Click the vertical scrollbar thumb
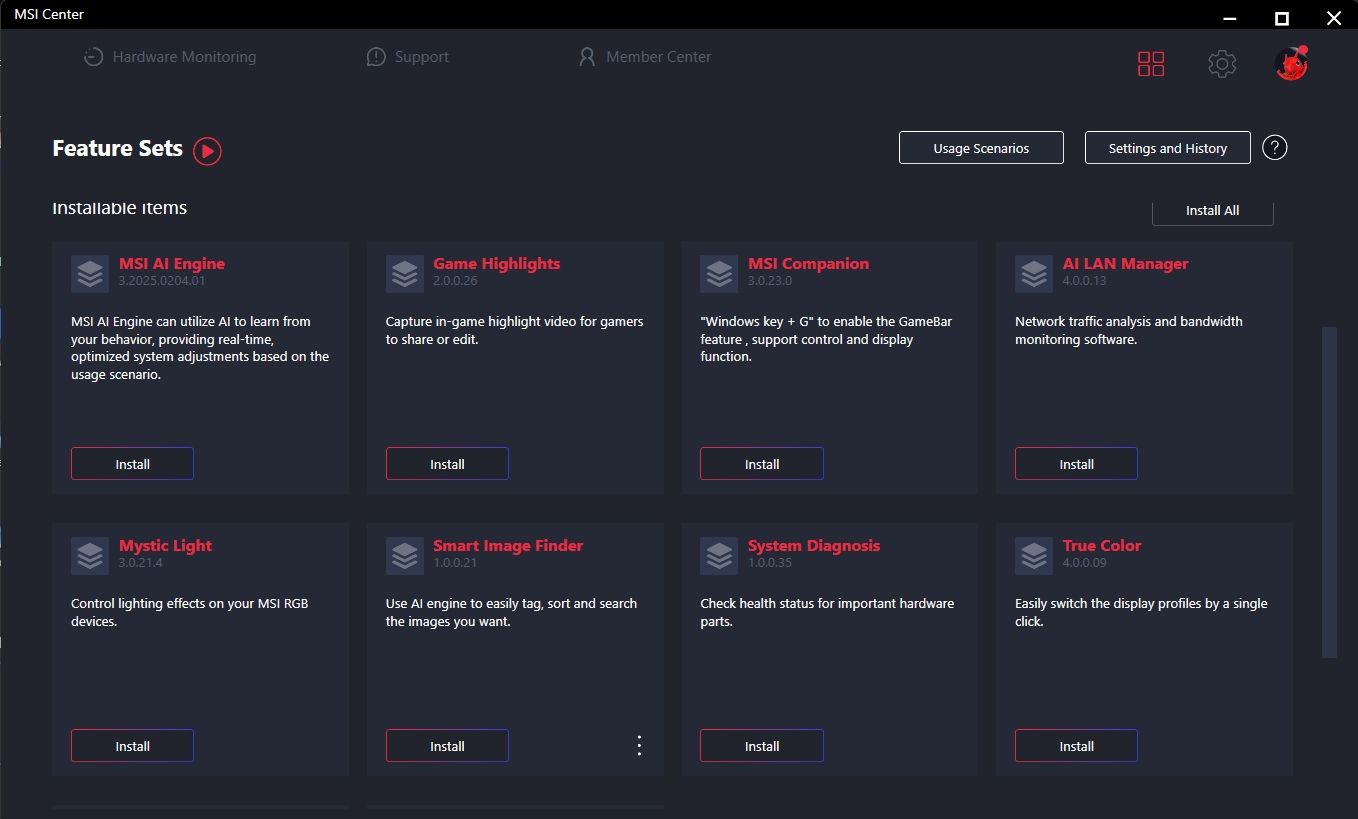This screenshot has height=819, width=1358. [1329, 491]
